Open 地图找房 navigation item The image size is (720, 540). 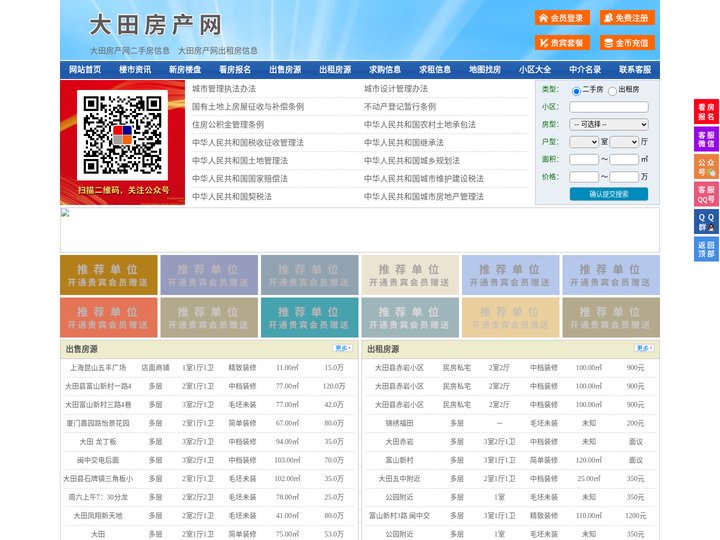pyautogui.click(x=485, y=70)
